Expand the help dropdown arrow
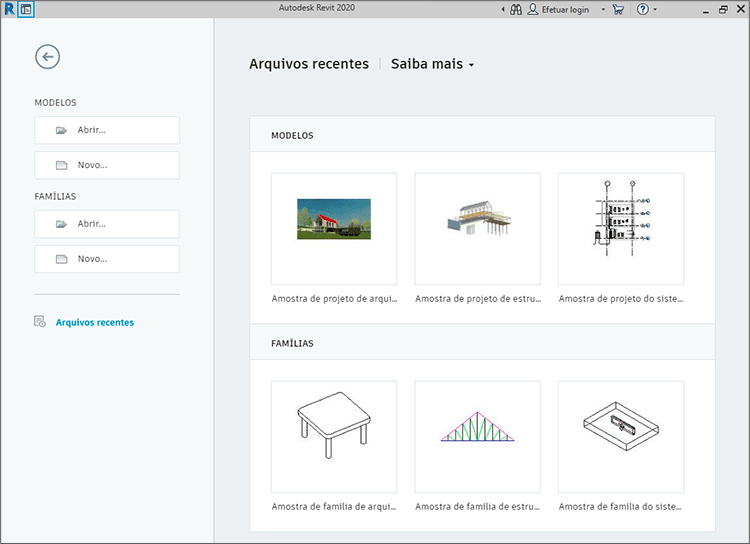Image resolution: width=750 pixels, height=544 pixels. point(655,10)
